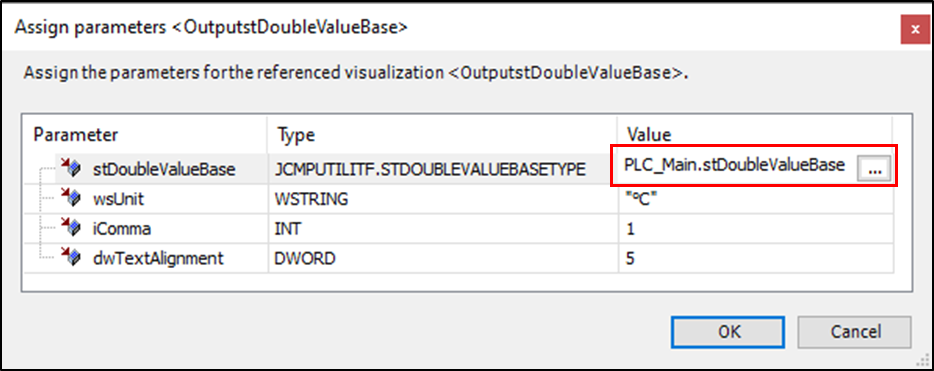Click the dwTextAlignment parameter icon
Screen dimensions: 934x371
[70, 258]
